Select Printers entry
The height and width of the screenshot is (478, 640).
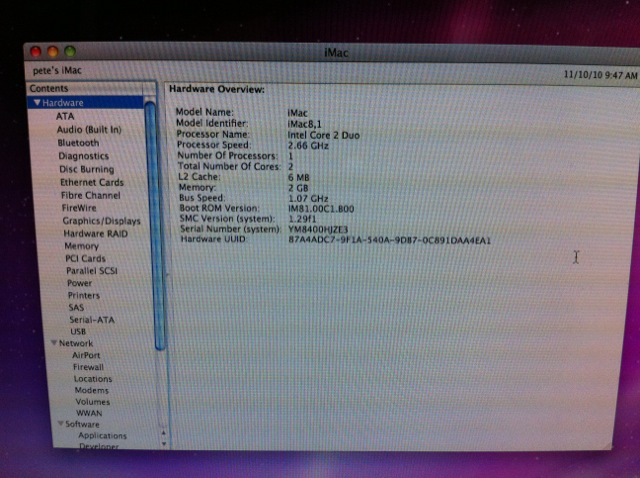(84, 295)
